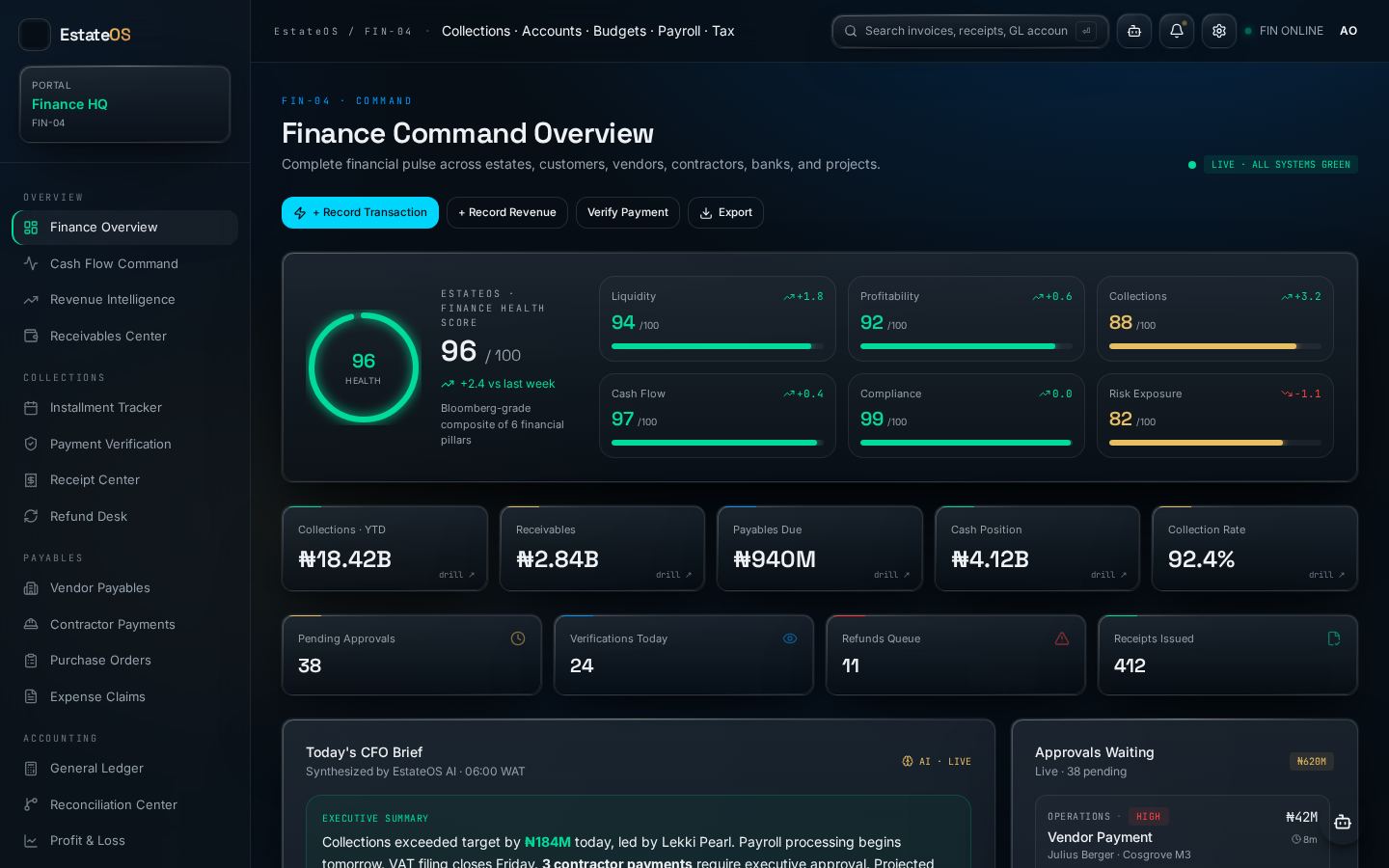Screen dimensions: 1389x868
Task: Click the Installment Tracker calendar icon
Action: pyautogui.click(x=31, y=408)
